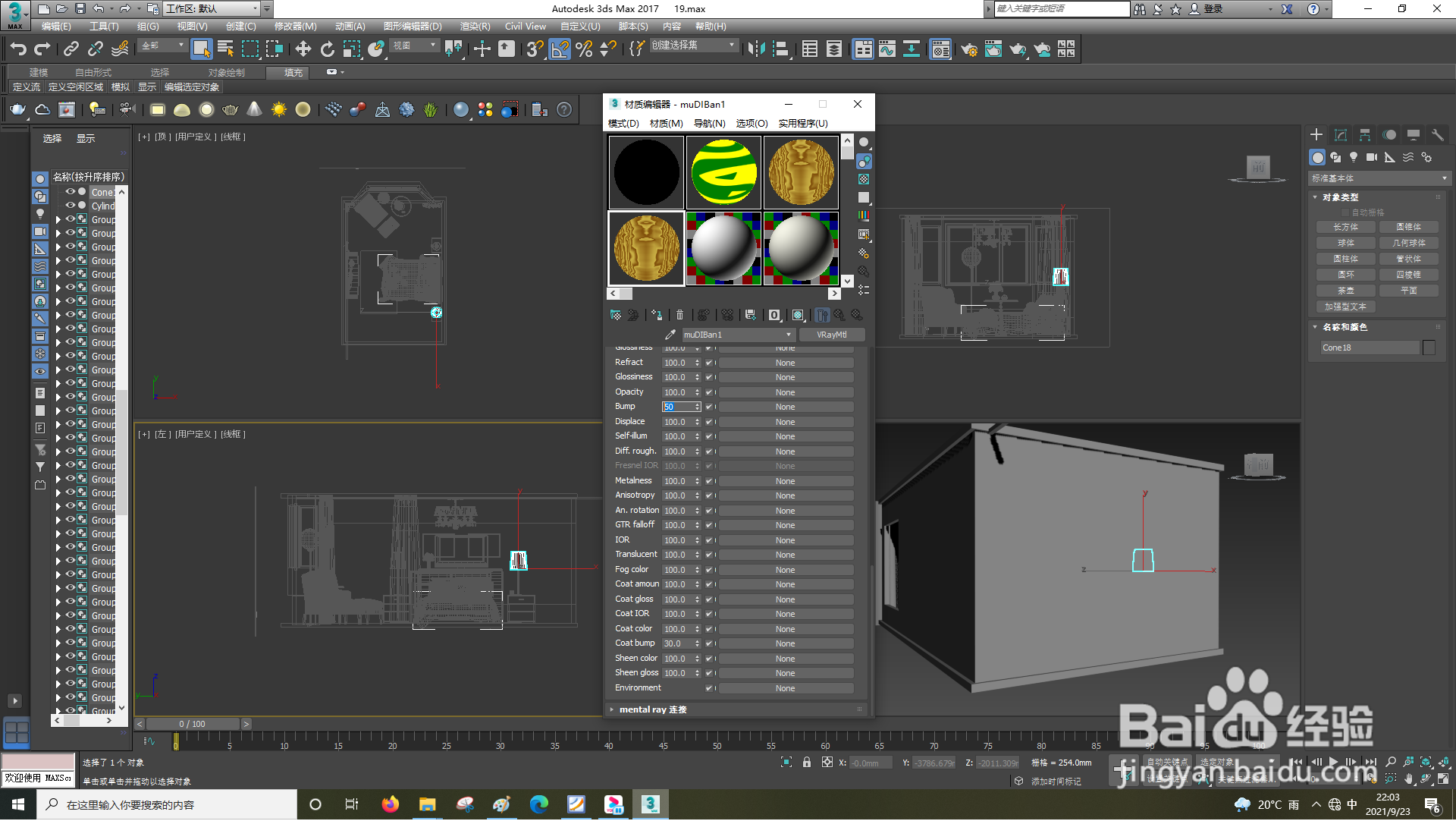Click the Select and Rotate tool

pyautogui.click(x=327, y=50)
